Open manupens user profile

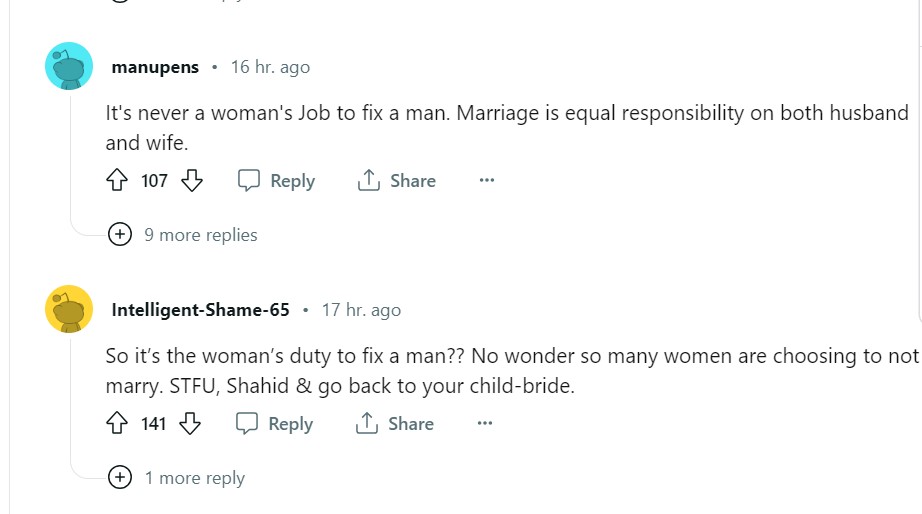155,67
